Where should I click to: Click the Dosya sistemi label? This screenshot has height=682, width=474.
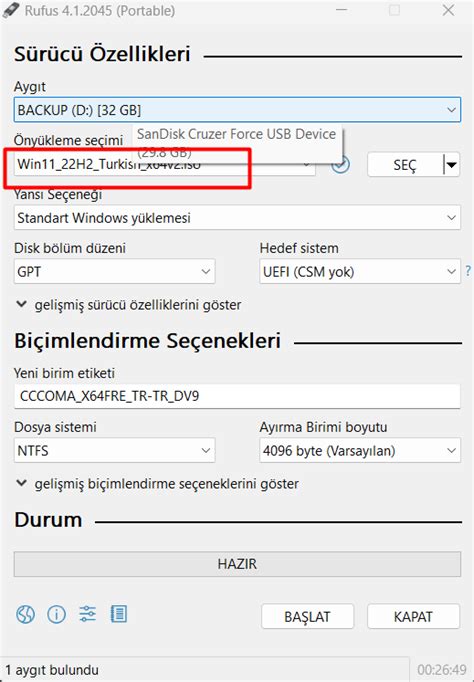[x=55, y=427]
